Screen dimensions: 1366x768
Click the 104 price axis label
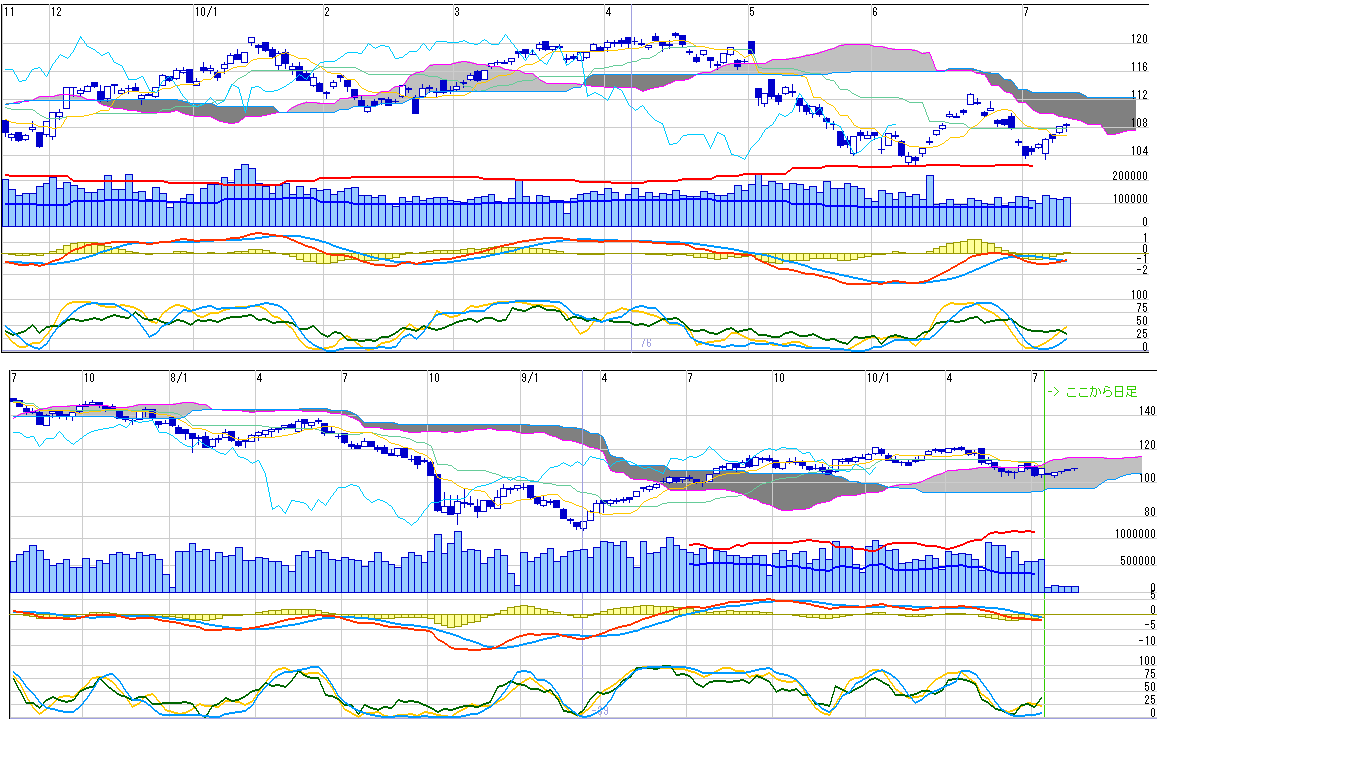click(1139, 152)
